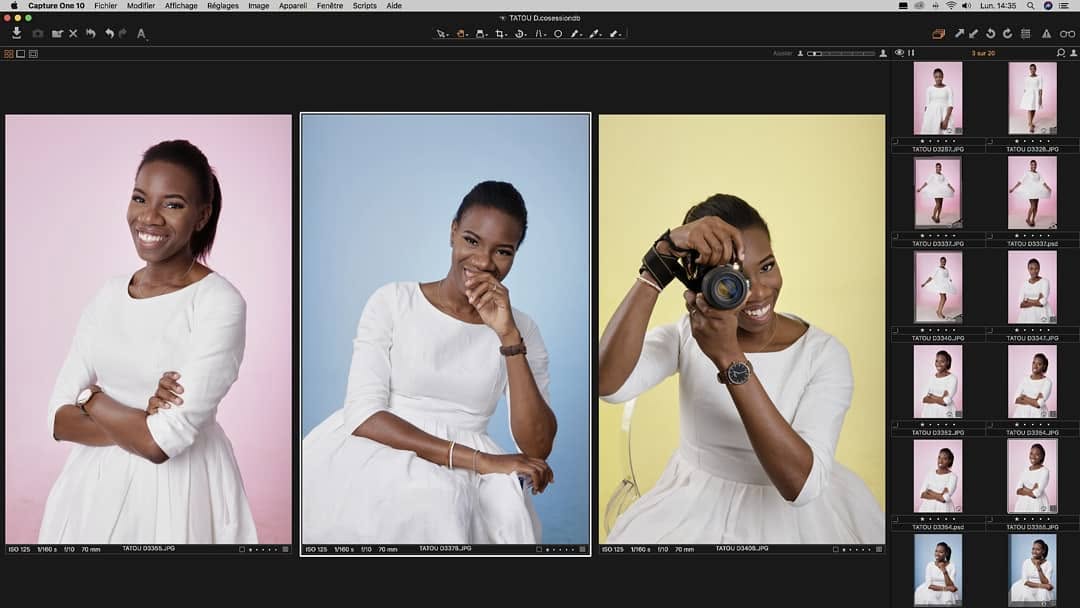Toggle the browser eye view icon
The width and height of the screenshot is (1080, 608).
pyautogui.click(x=899, y=53)
